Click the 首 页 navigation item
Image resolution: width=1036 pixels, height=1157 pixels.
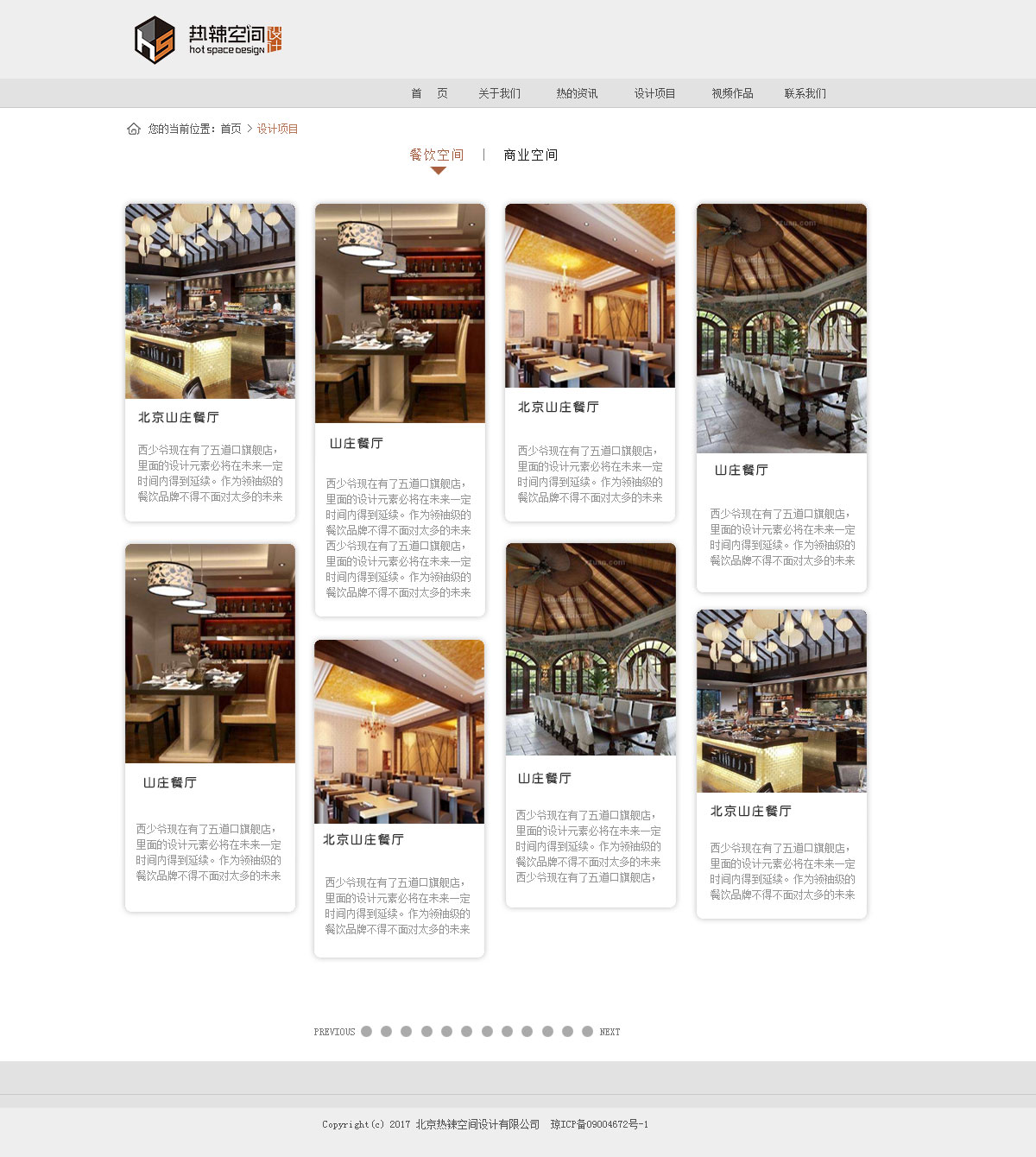(429, 93)
